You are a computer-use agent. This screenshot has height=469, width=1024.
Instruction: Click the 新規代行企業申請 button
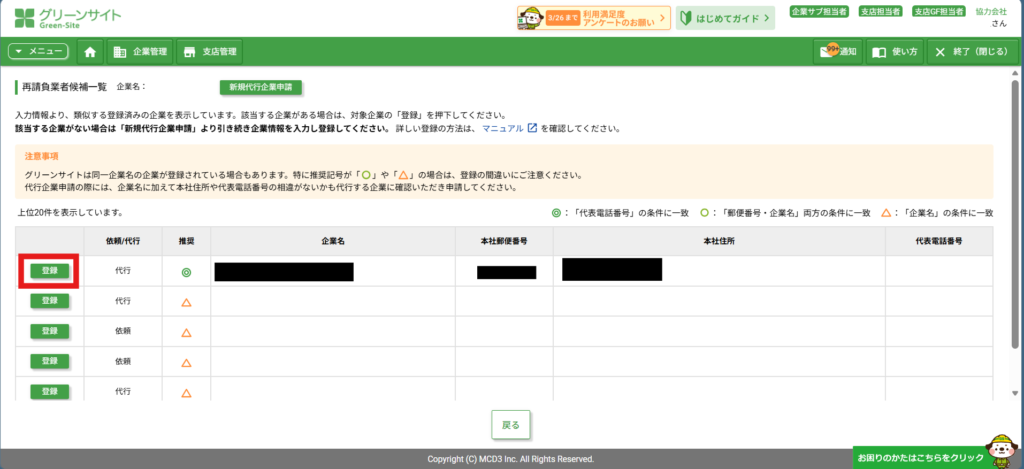(260, 88)
